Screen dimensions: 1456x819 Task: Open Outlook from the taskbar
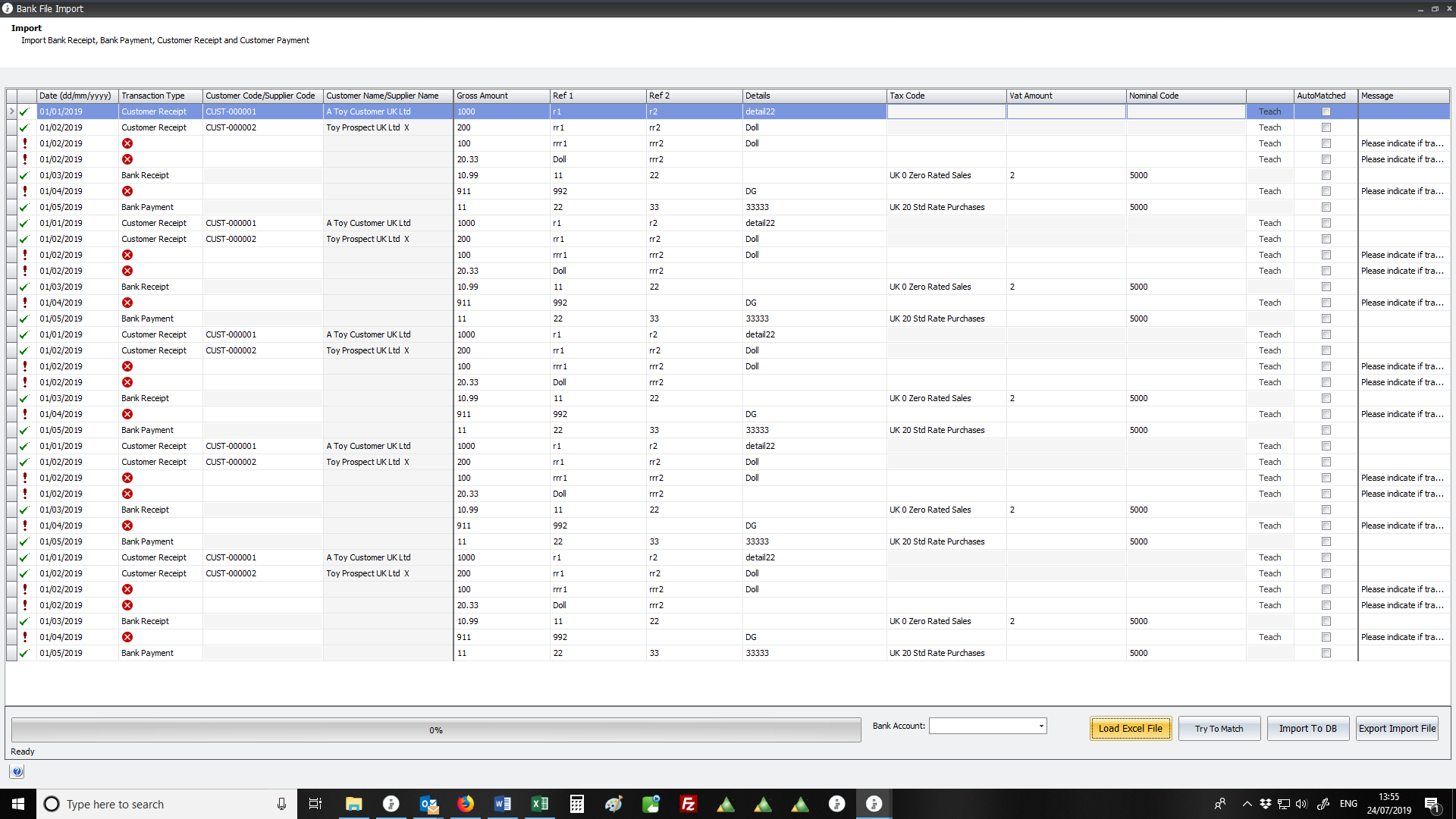click(428, 804)
